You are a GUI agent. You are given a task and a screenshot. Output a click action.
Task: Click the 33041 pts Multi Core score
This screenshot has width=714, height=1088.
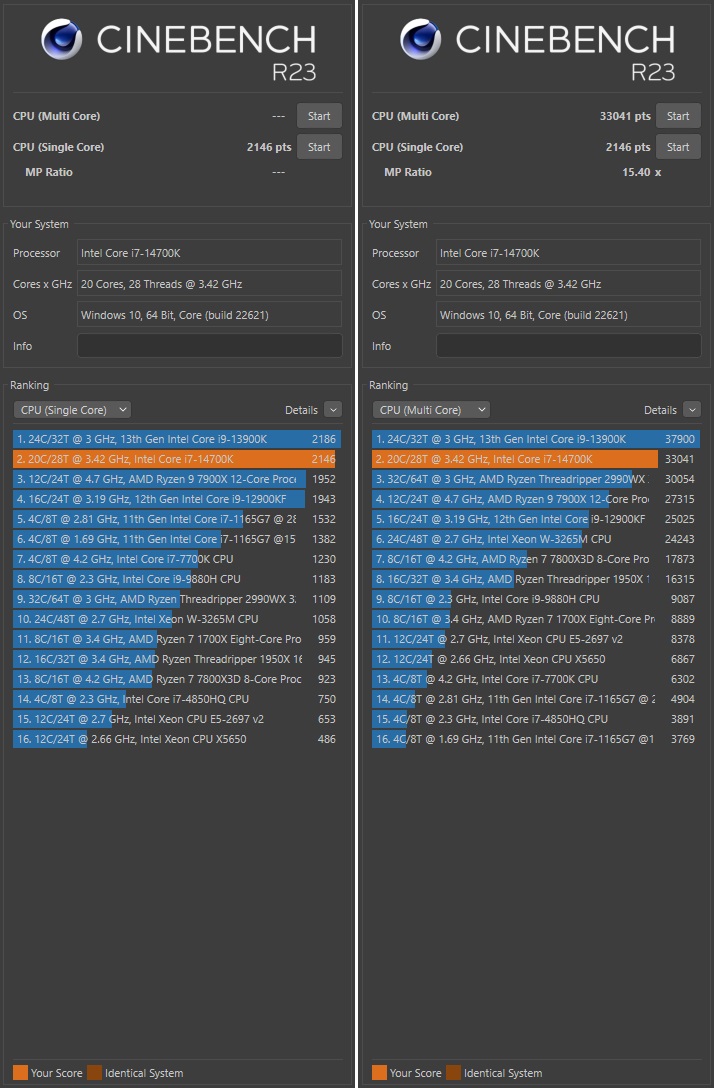624,116
